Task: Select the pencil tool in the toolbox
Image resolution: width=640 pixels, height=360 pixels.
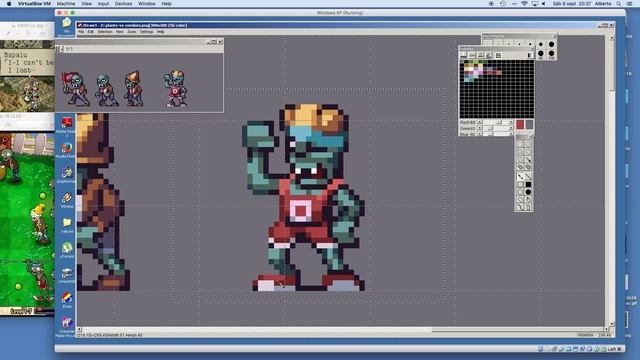Action: click(x=520, y=177)
